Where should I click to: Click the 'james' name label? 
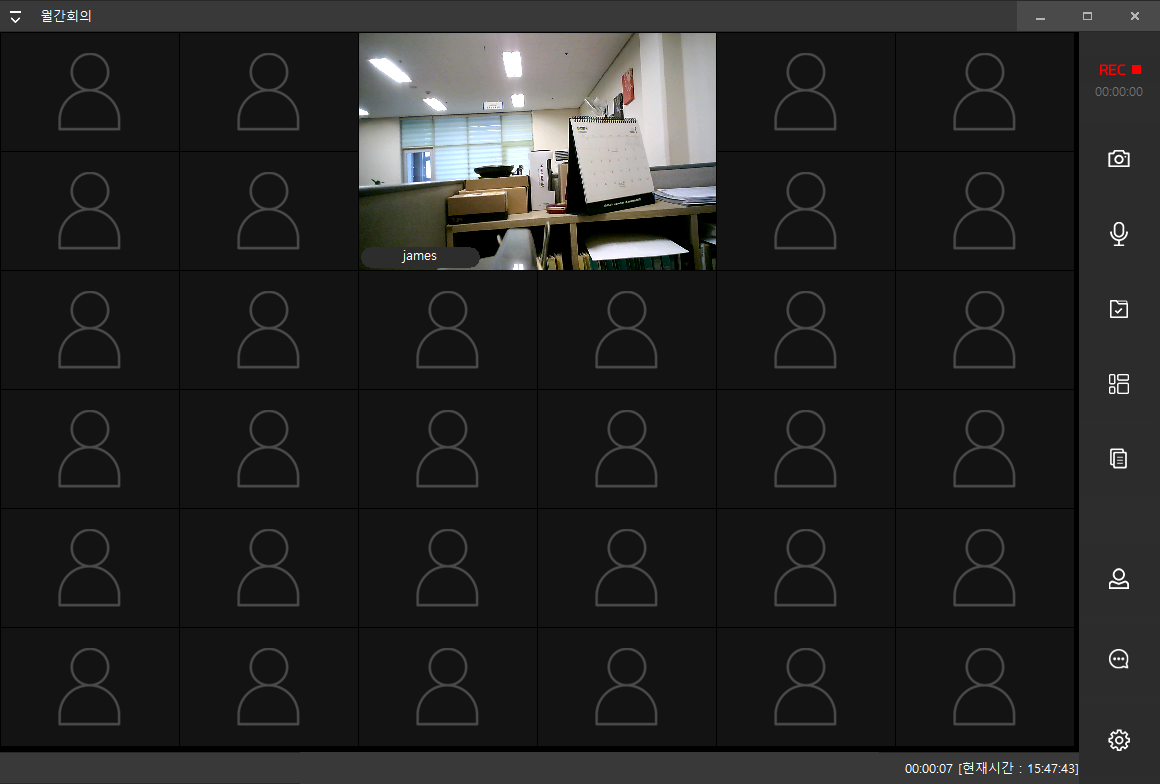419,256
